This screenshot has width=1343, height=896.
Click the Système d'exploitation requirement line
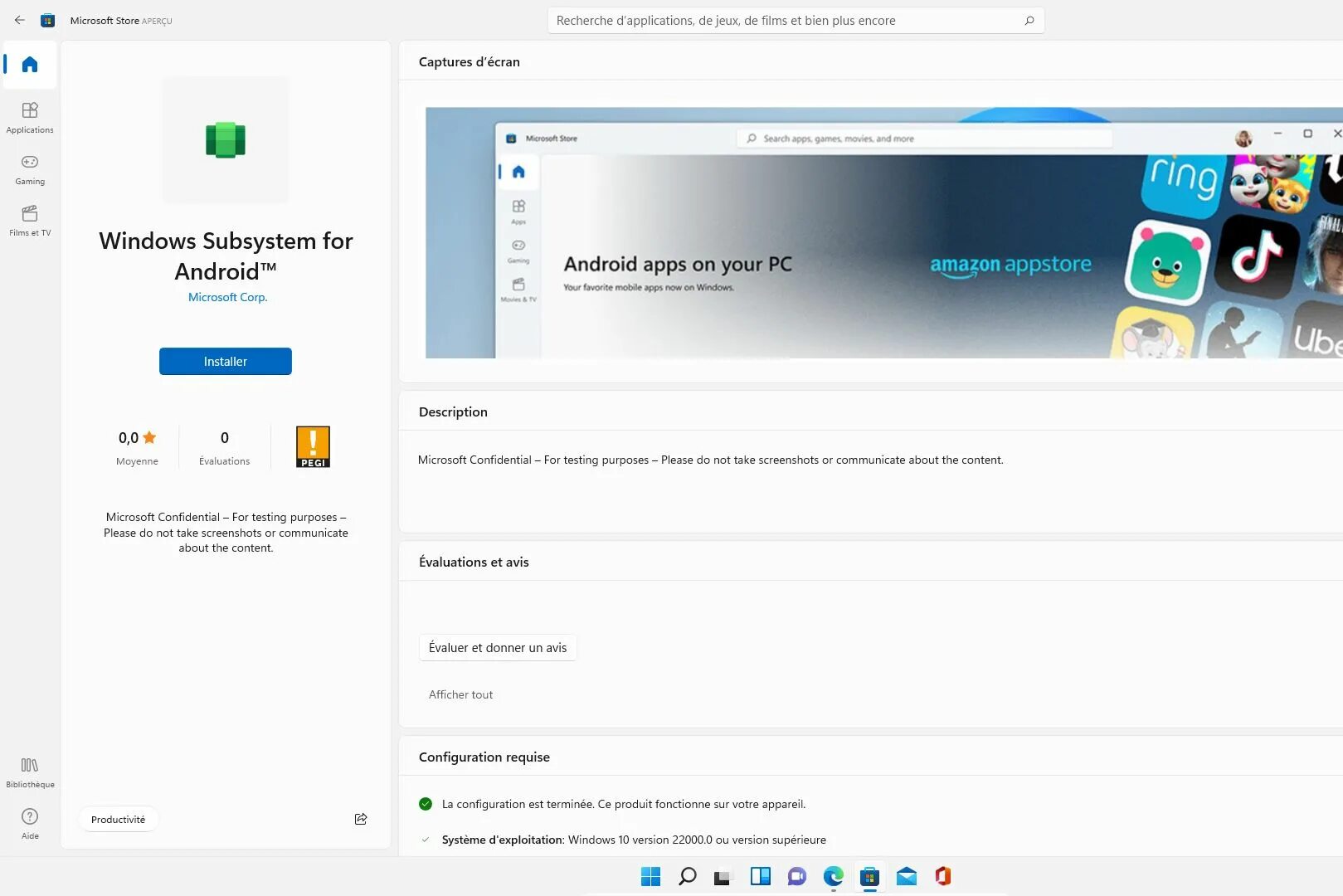click(634, 840)
